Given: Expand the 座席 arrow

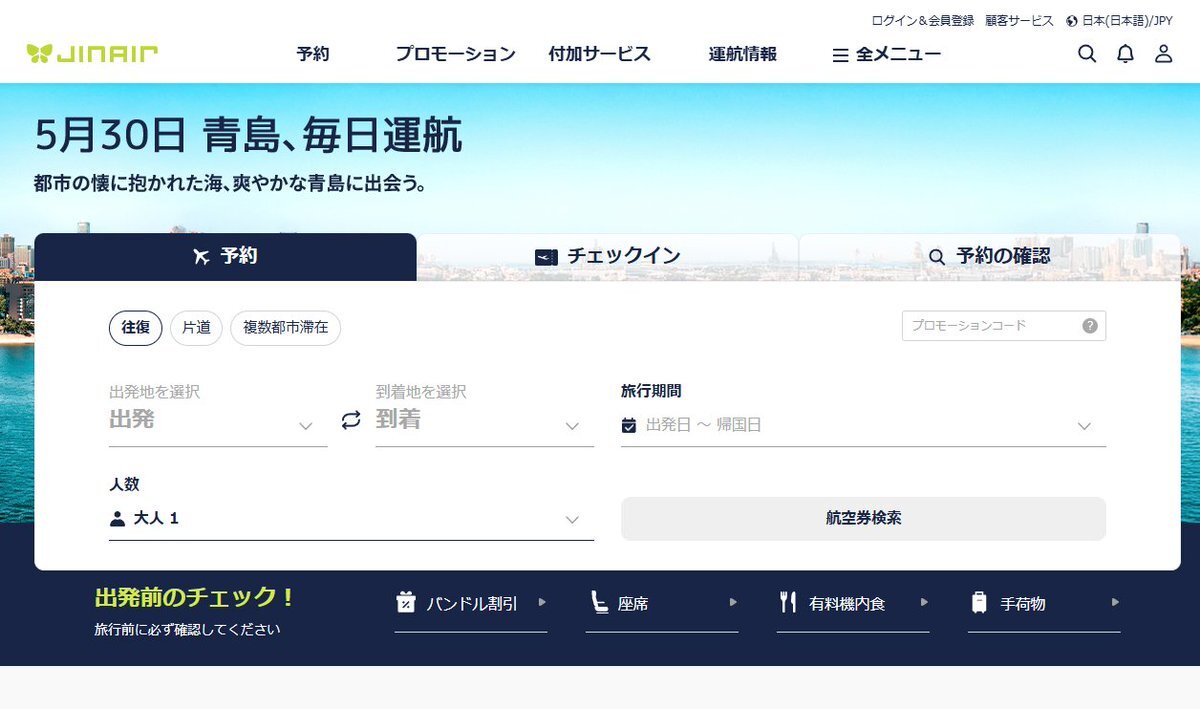Looking at the screenshot, I should coord(733,602).
